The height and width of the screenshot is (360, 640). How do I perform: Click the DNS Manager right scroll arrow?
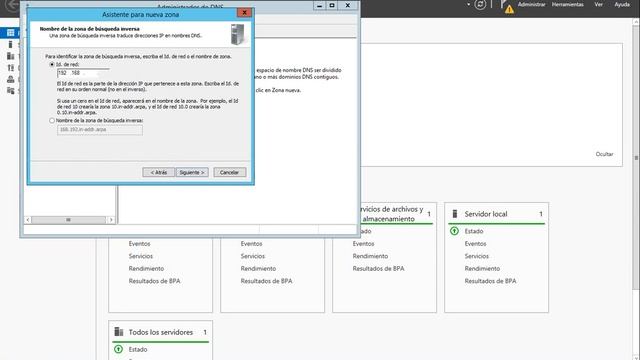(x=111, y=220)
